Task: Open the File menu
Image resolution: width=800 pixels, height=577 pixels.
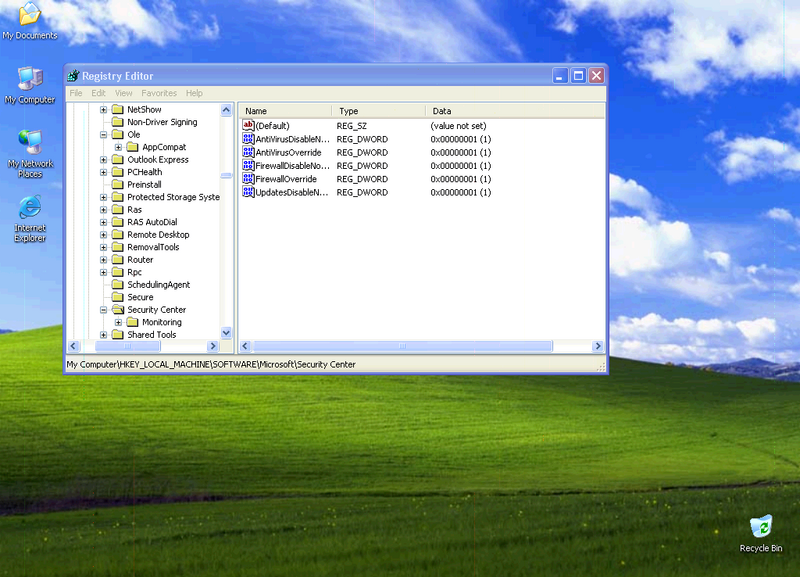Action: (76, 93)
